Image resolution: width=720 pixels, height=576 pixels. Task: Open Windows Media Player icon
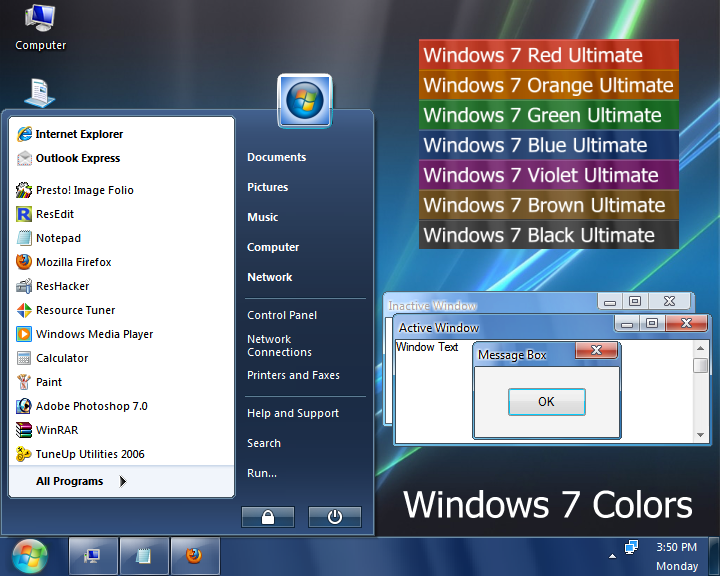click(24, 334)
